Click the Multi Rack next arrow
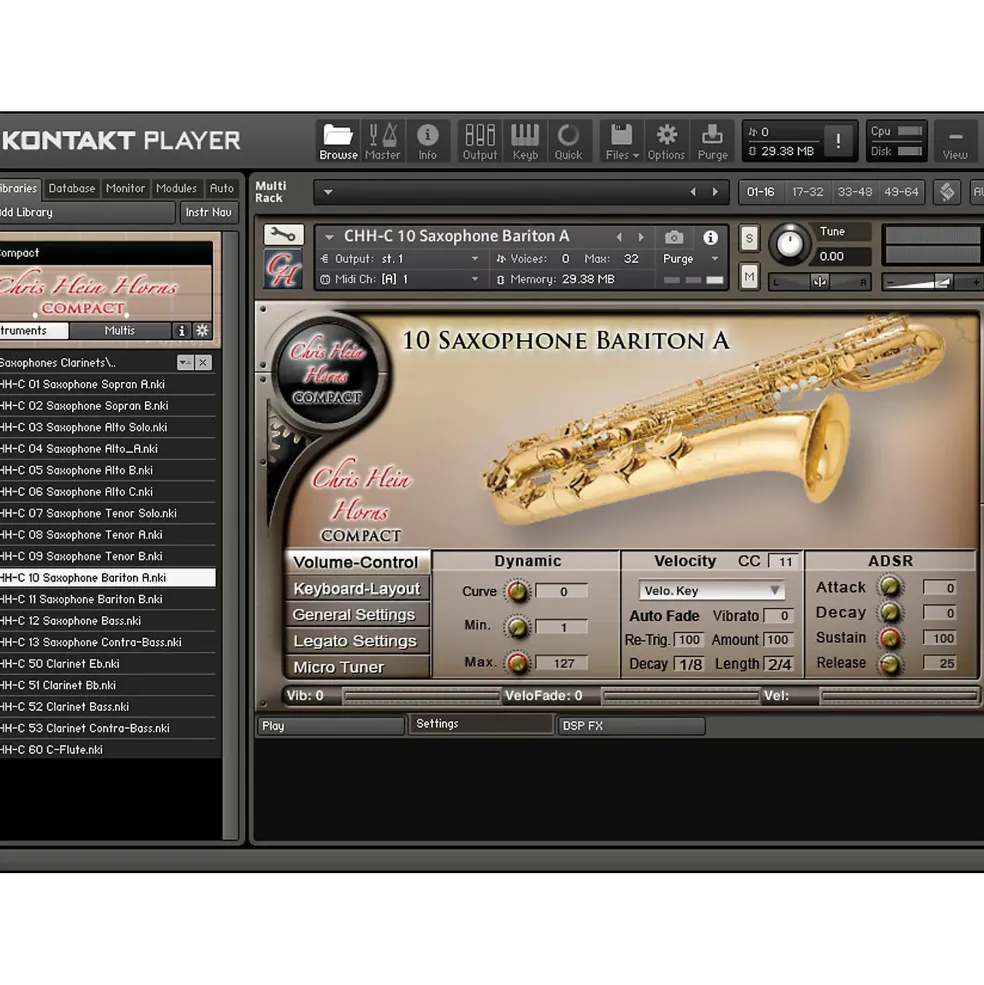984x985 pixels. tap(715, 192)
